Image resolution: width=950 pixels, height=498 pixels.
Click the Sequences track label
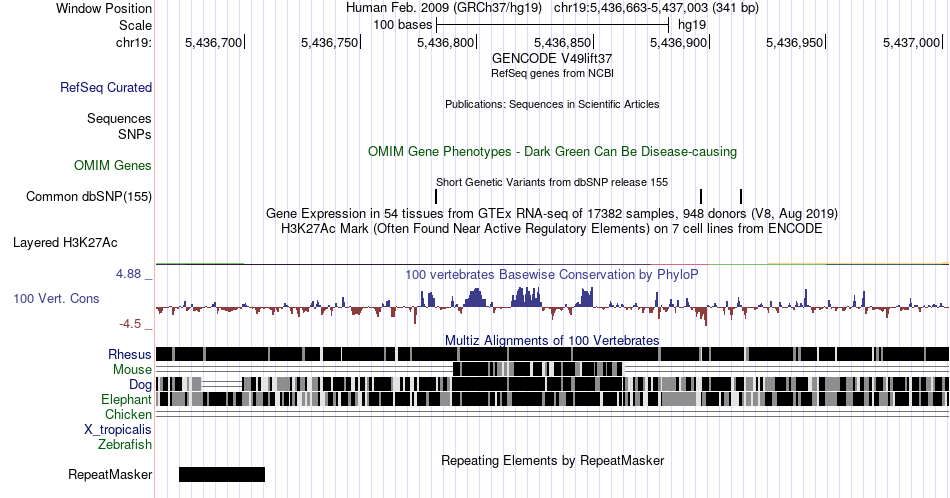(119, 118)
